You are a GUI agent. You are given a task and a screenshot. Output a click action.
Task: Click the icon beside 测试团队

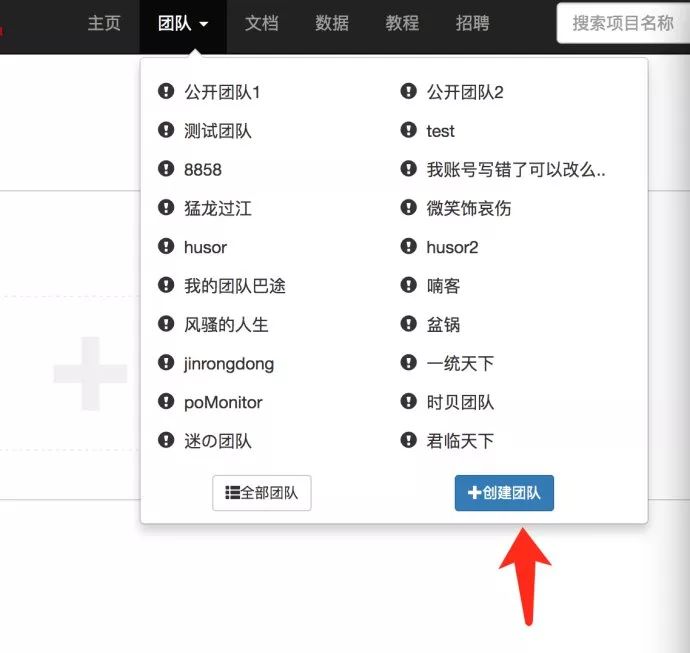click(x=166, y=130)
